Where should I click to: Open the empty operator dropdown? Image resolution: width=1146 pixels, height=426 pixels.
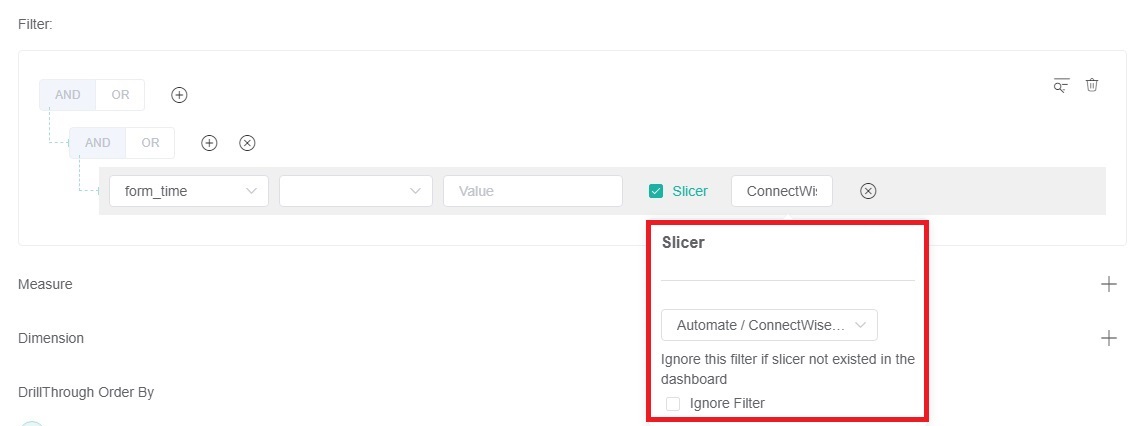coord(355,191)
